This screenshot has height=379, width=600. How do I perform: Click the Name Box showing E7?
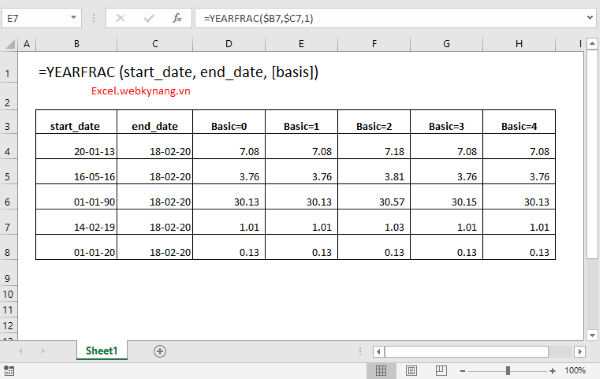(36, 18)
